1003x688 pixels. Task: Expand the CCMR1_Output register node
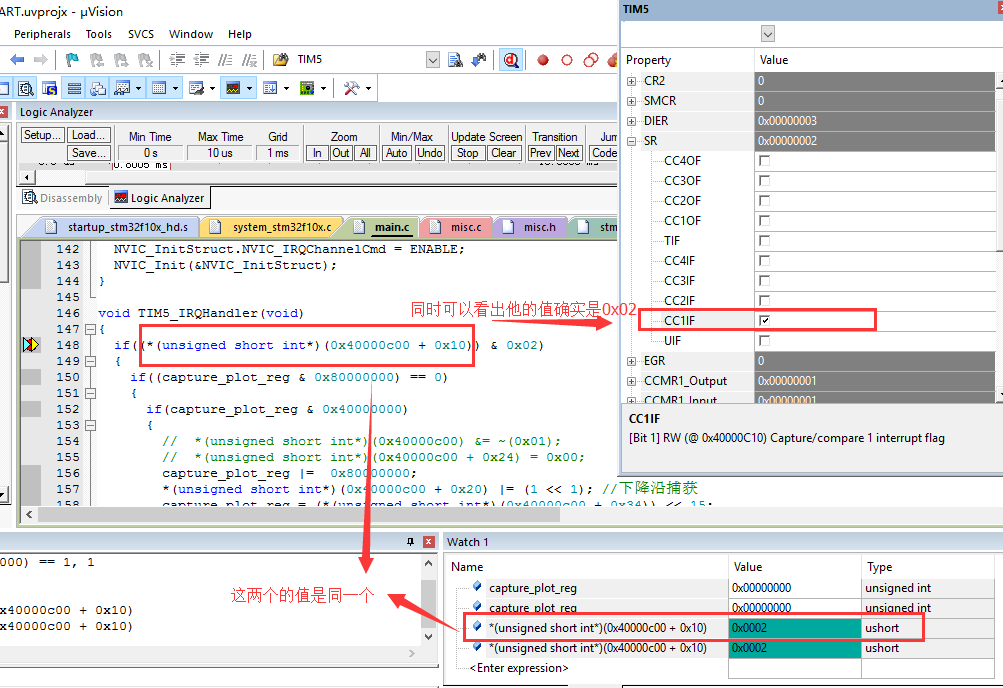point(631,381)
